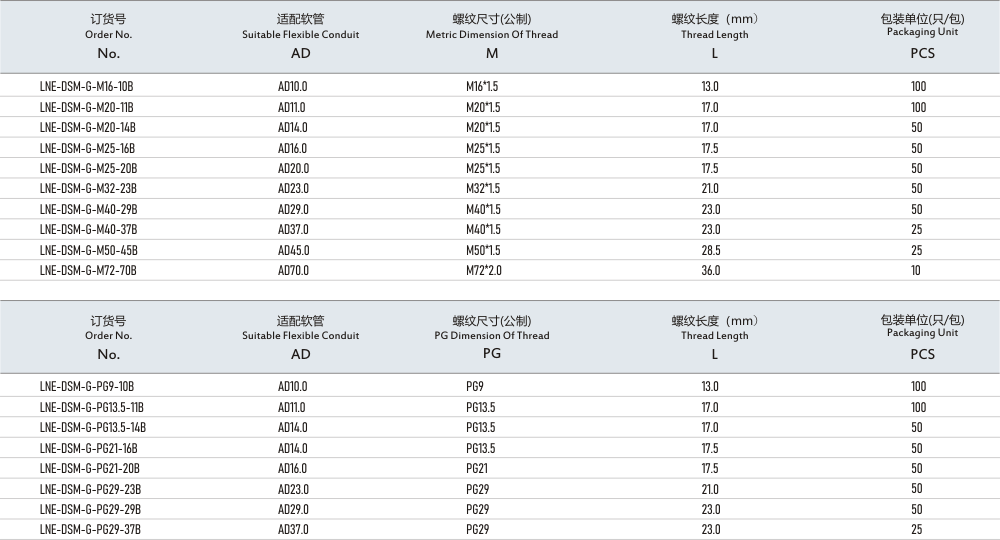Image resolution: width=1000 pixels, height=540 pixels.
Task: Click packaging unit value 10
Action: point(917,270)
